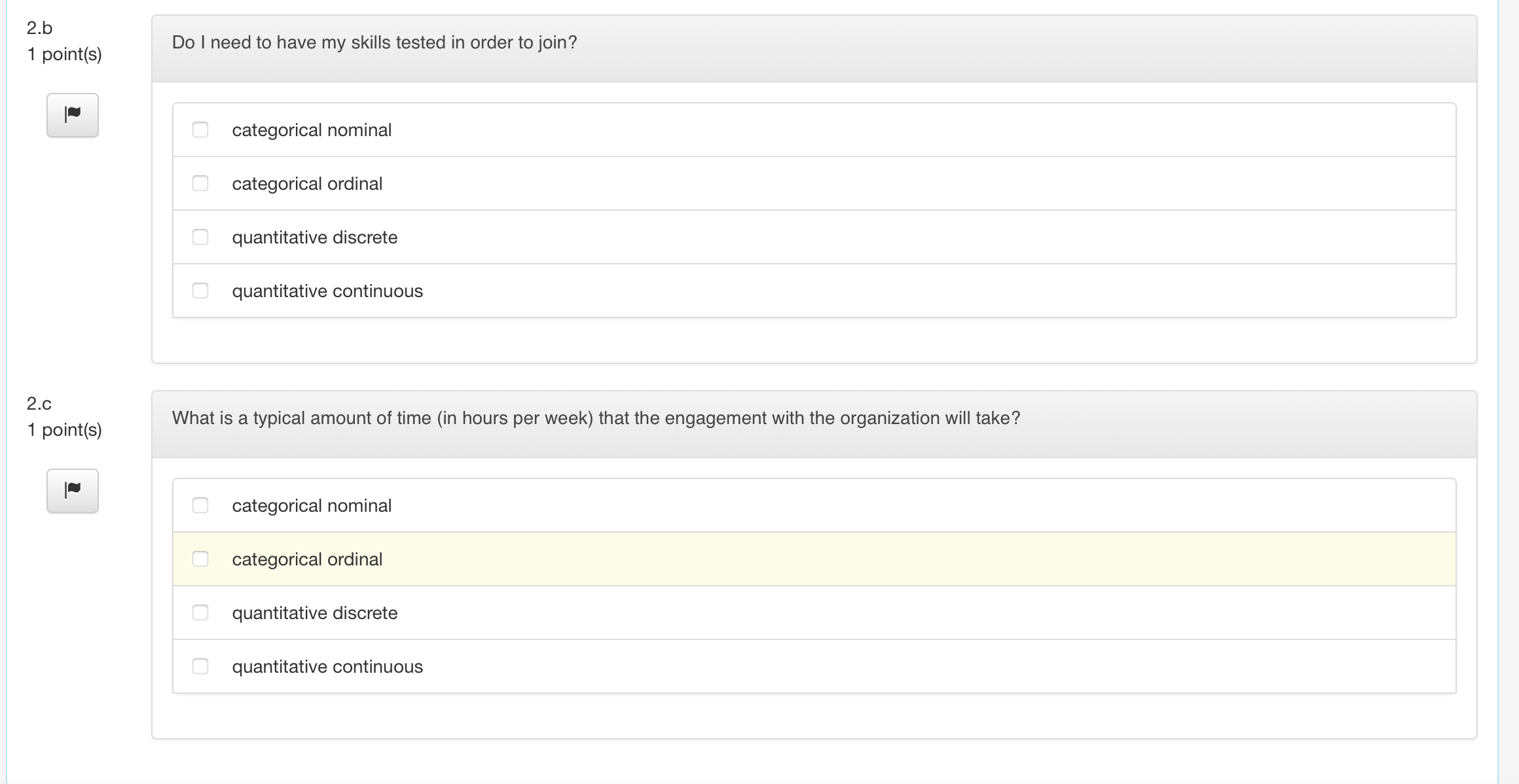Click 'categorical ordinal' label in question 2.b

[x=307, y=184]
